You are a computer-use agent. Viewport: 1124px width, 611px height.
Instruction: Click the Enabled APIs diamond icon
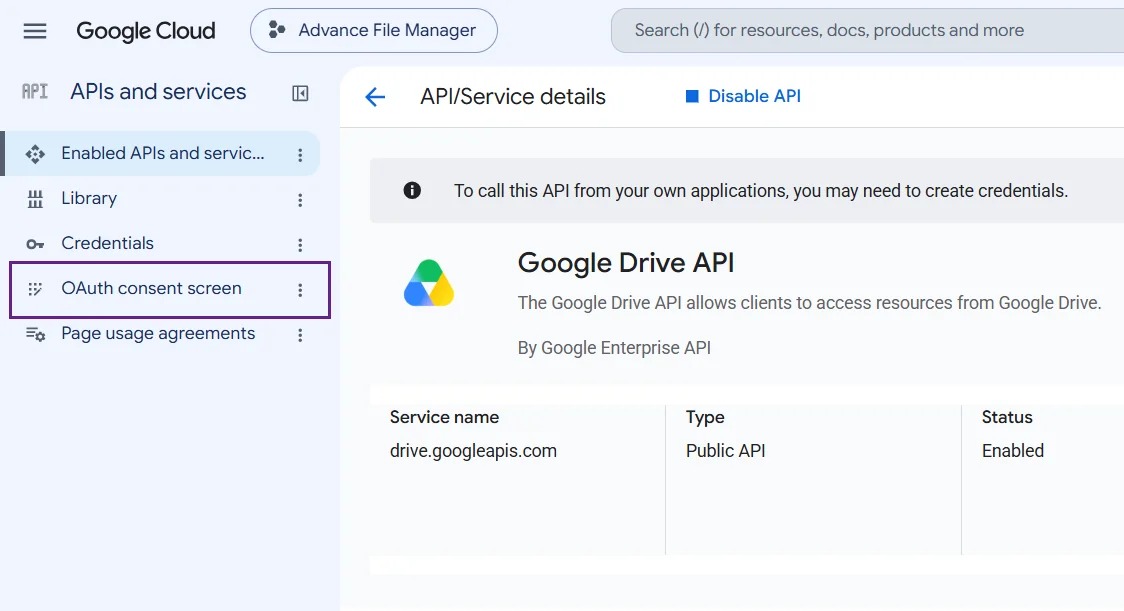pyautogui.click(x=34, y=154)
